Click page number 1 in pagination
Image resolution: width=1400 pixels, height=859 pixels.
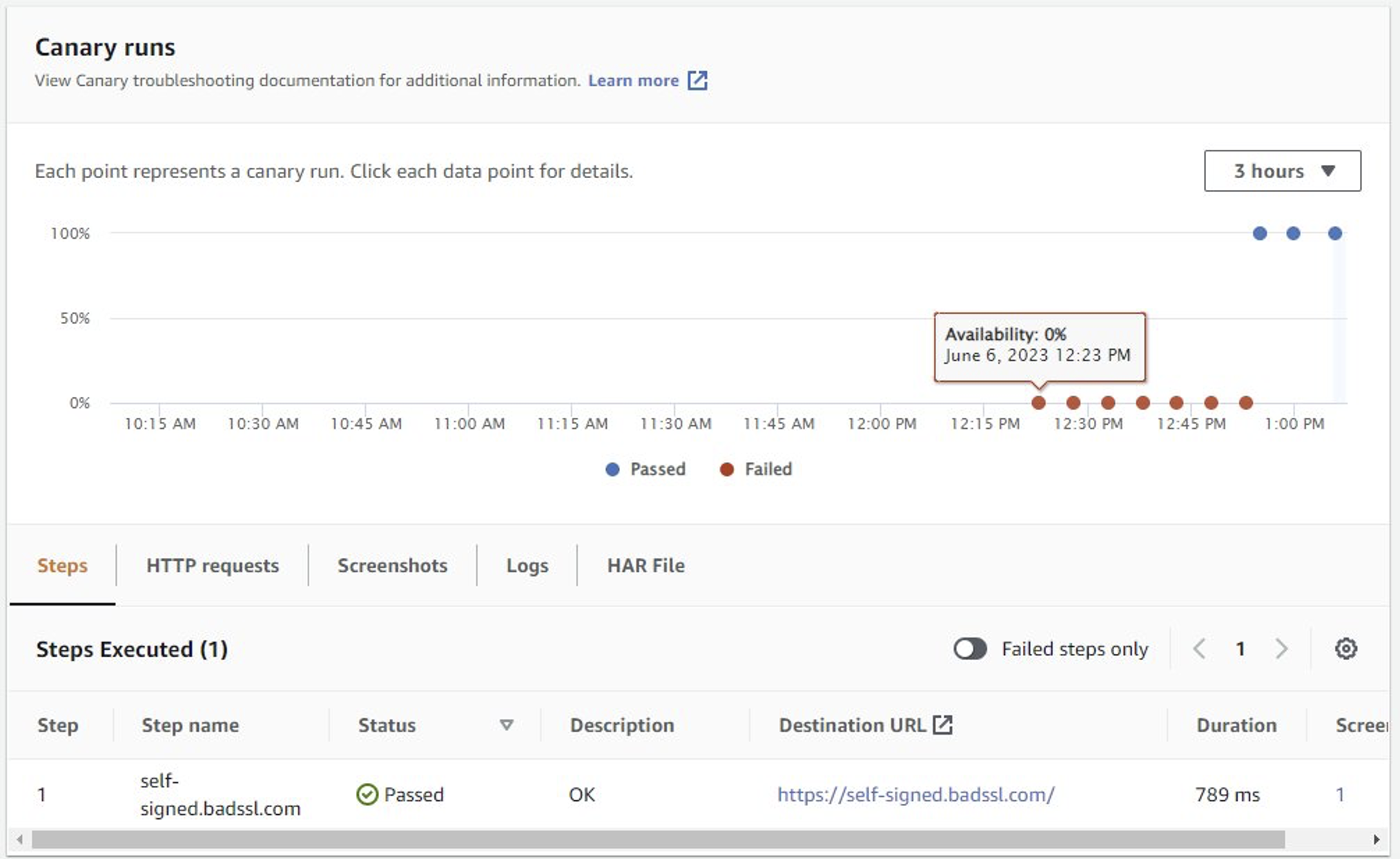[x=1241, y=648]
